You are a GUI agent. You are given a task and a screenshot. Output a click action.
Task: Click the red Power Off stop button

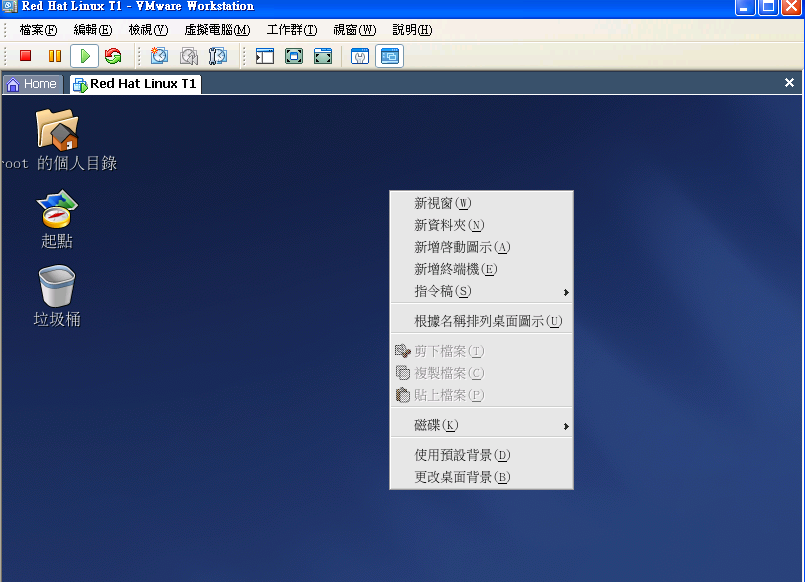pyautogui.click(x=26, y=55)
